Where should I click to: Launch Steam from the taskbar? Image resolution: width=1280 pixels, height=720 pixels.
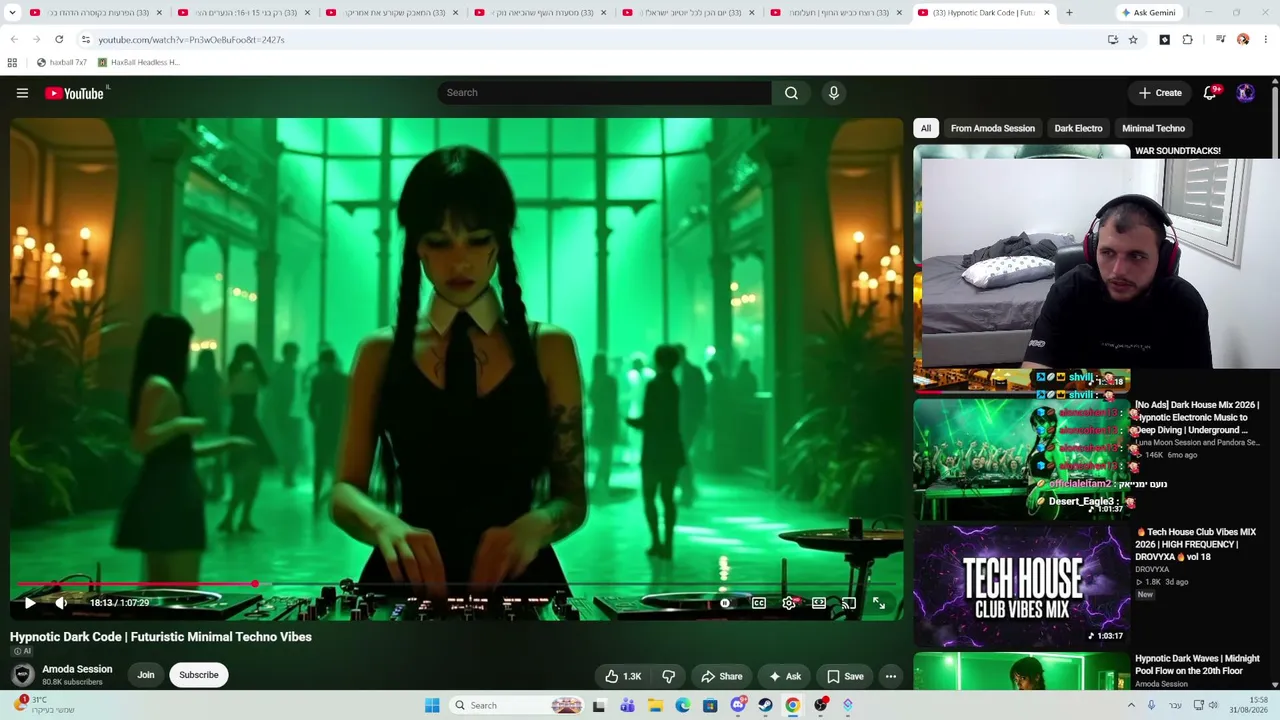pos(765,705)
